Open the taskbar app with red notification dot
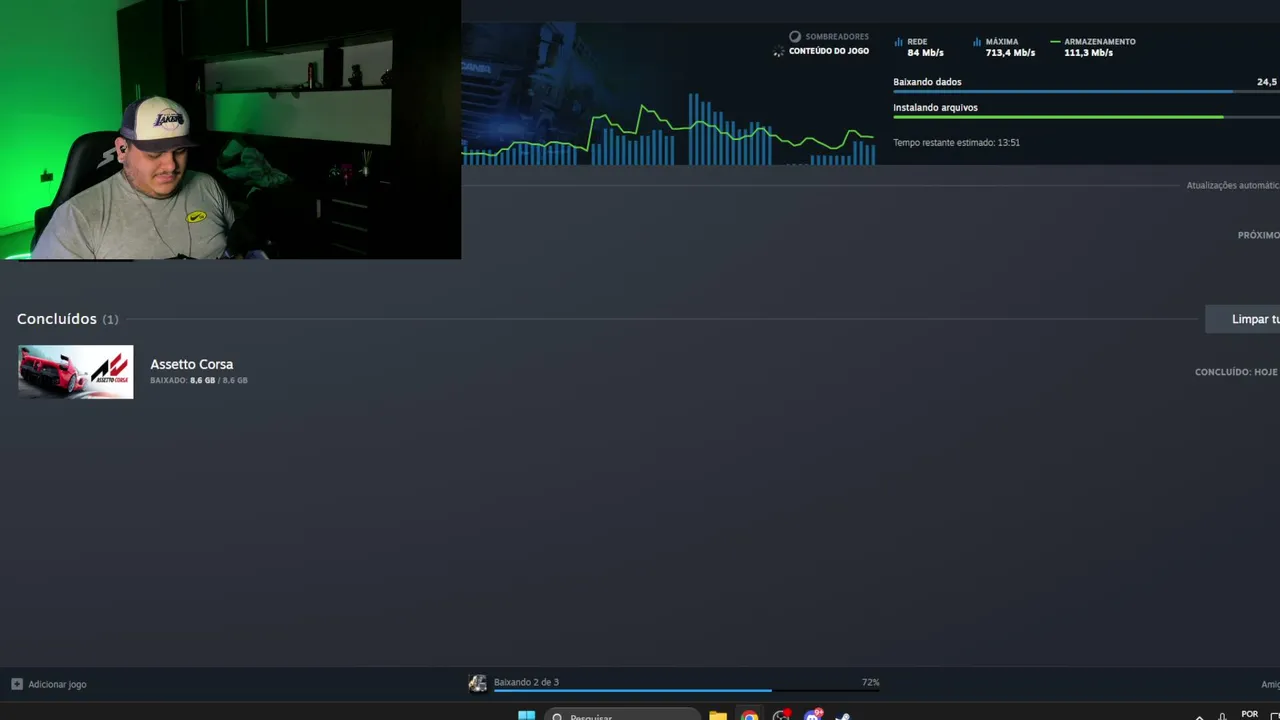Image resolution: width=1280 pixels, height=720 pixels. pos(781,715)
